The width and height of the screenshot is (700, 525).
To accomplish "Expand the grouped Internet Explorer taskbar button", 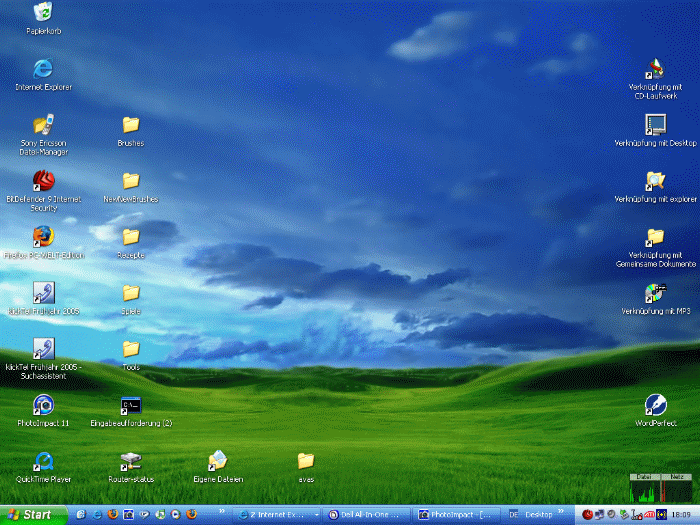I will (277, 515).
